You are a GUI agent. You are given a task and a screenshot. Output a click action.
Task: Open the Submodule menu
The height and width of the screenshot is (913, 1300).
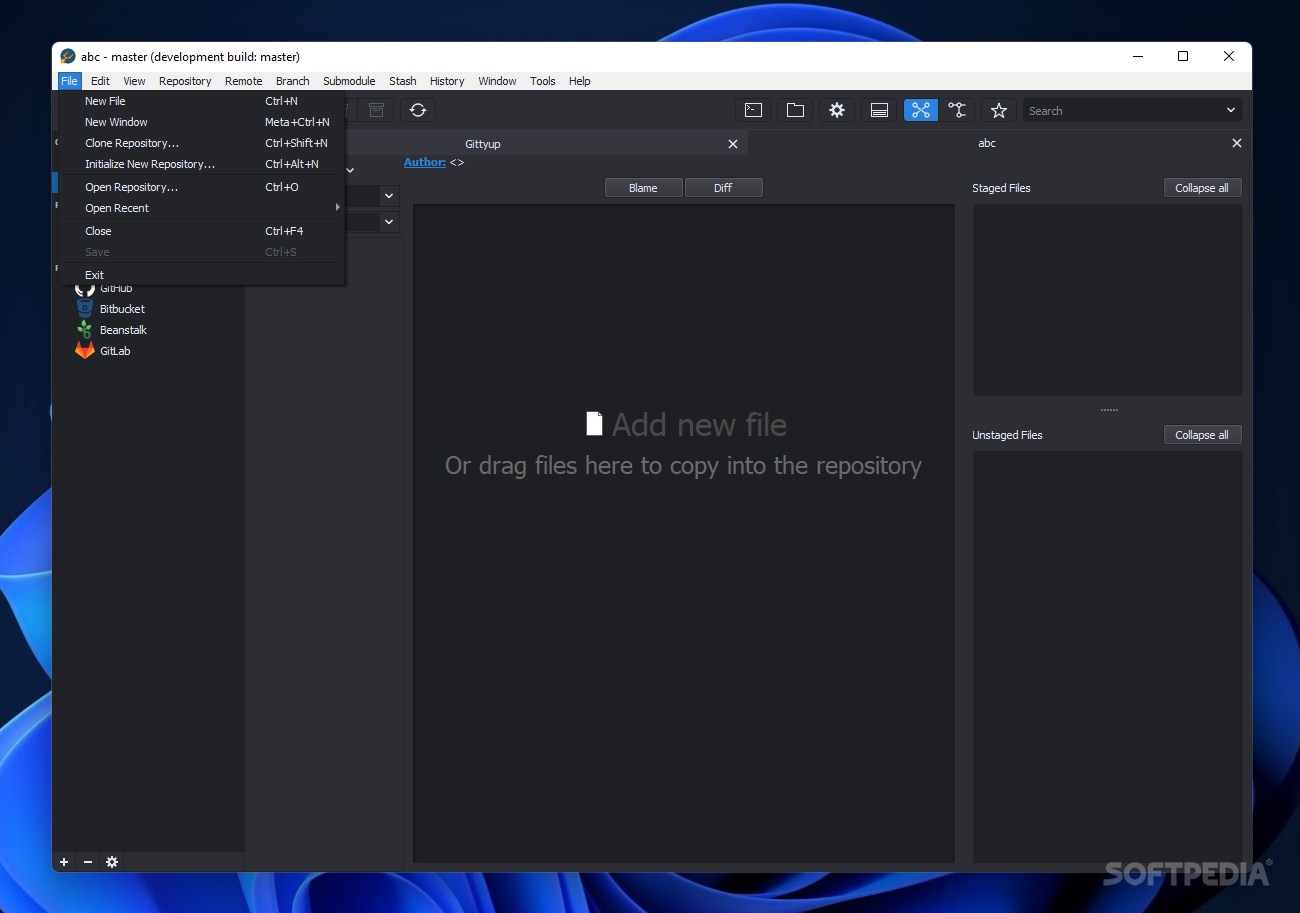coord(349,81)
